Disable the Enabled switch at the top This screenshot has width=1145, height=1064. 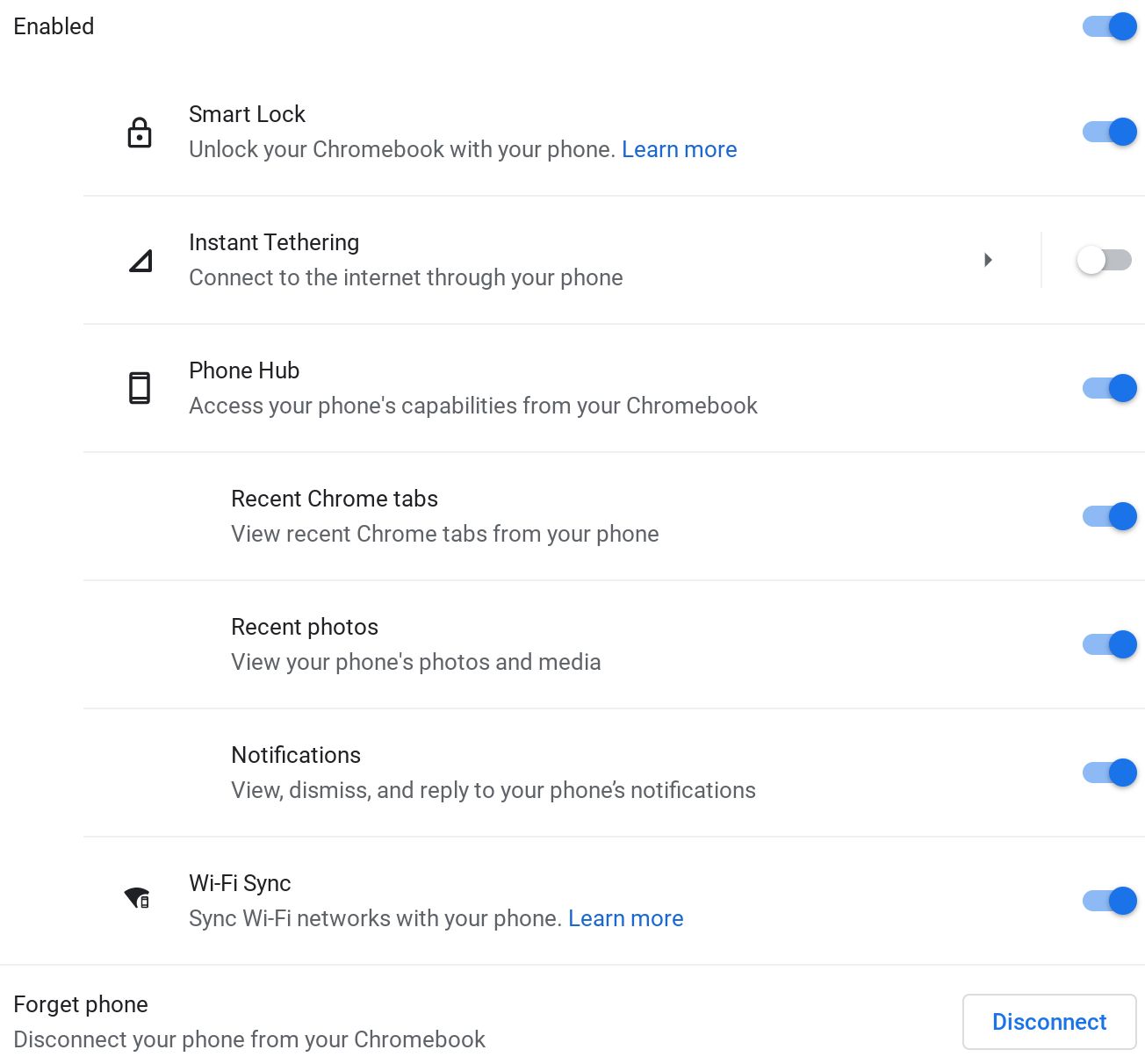(1108, 26)
